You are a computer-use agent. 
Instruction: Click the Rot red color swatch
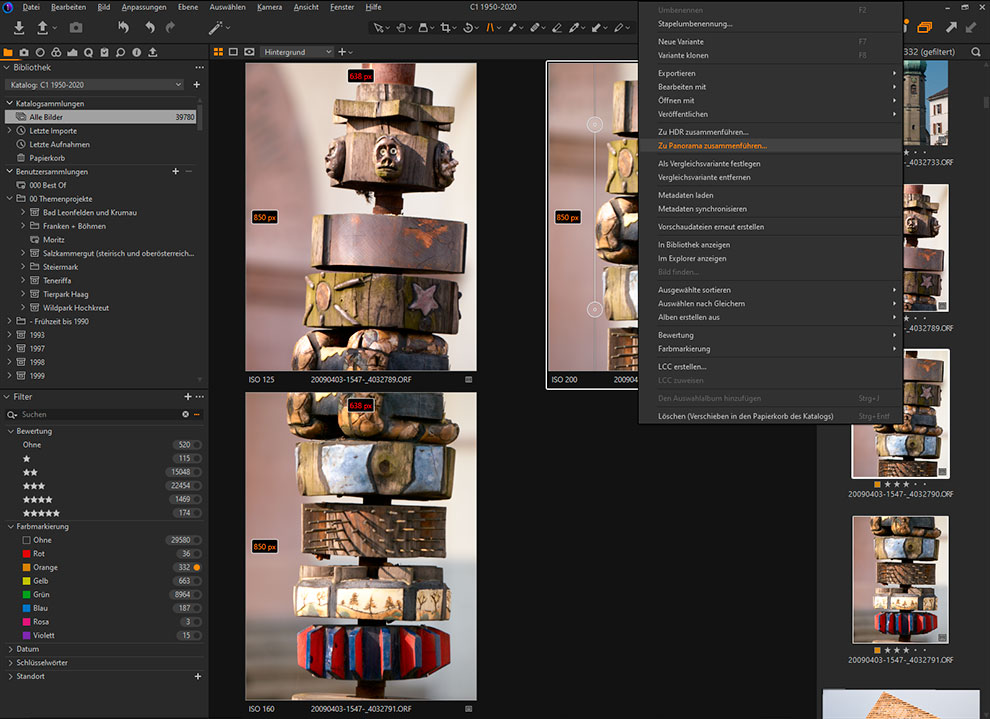[27, 554]
